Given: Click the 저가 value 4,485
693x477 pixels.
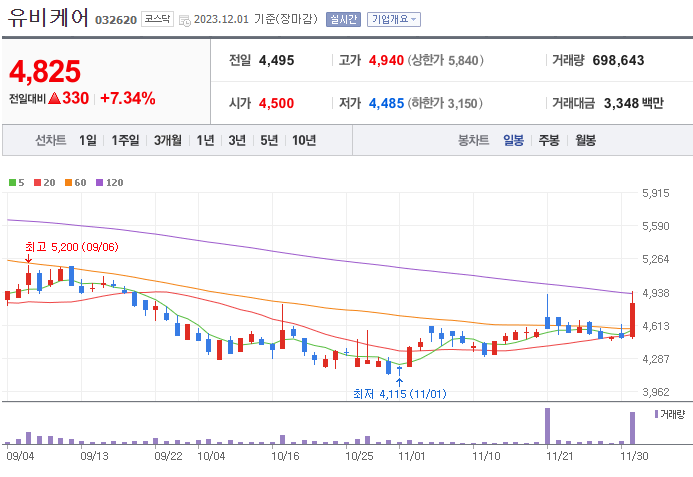Looking at the screenshot, I should pos(386,103).
